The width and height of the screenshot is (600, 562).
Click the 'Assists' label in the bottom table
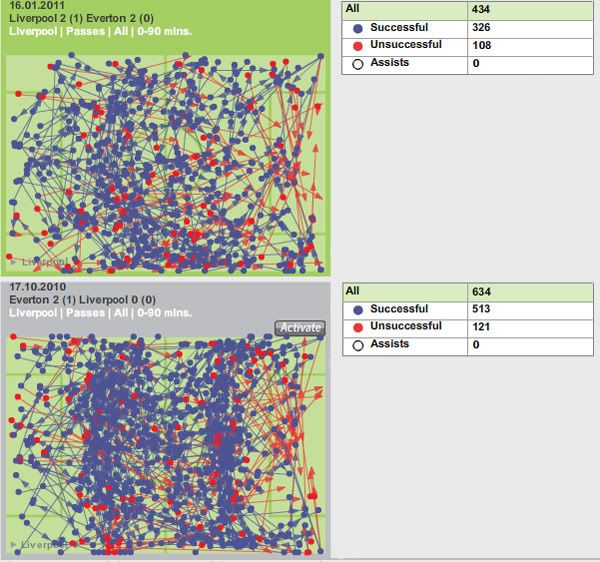click(x=390, y=344)
